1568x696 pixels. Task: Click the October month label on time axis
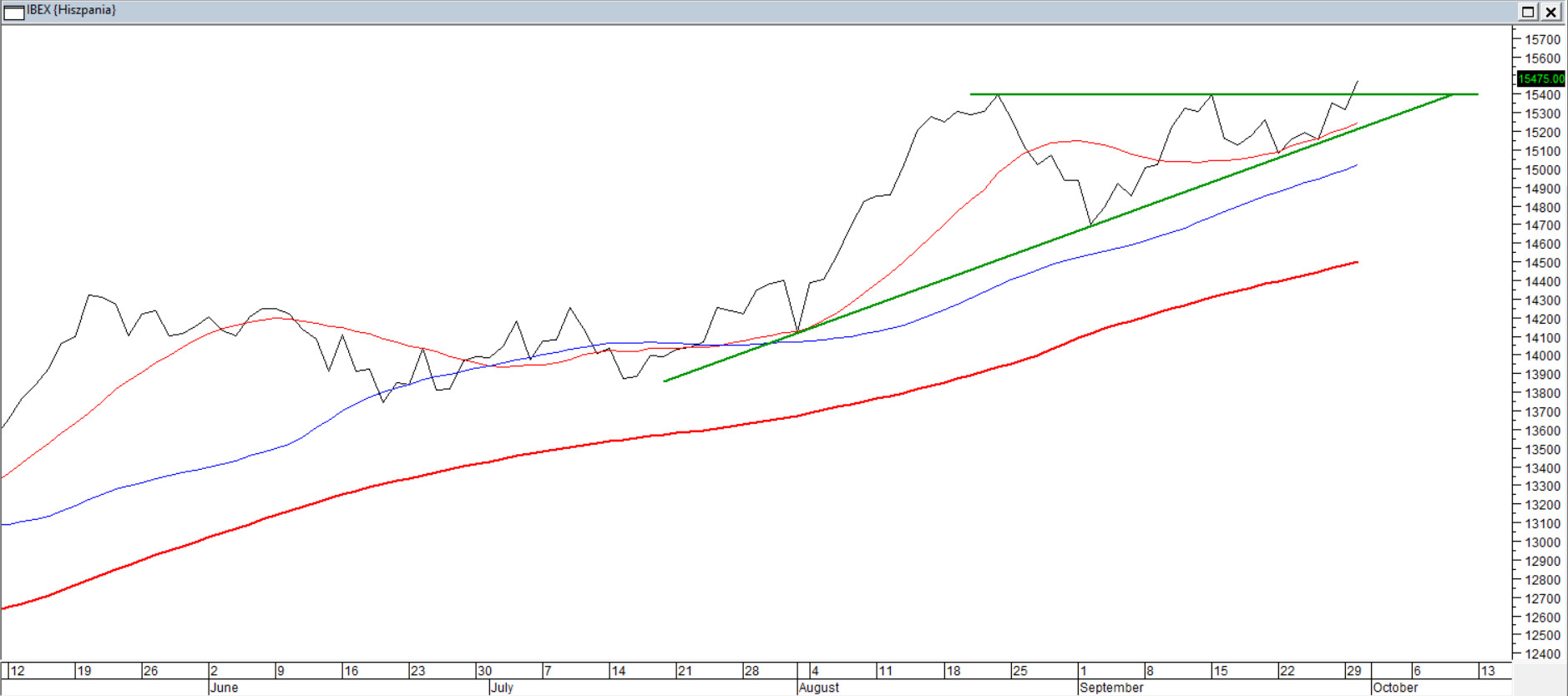(1395, 688)
